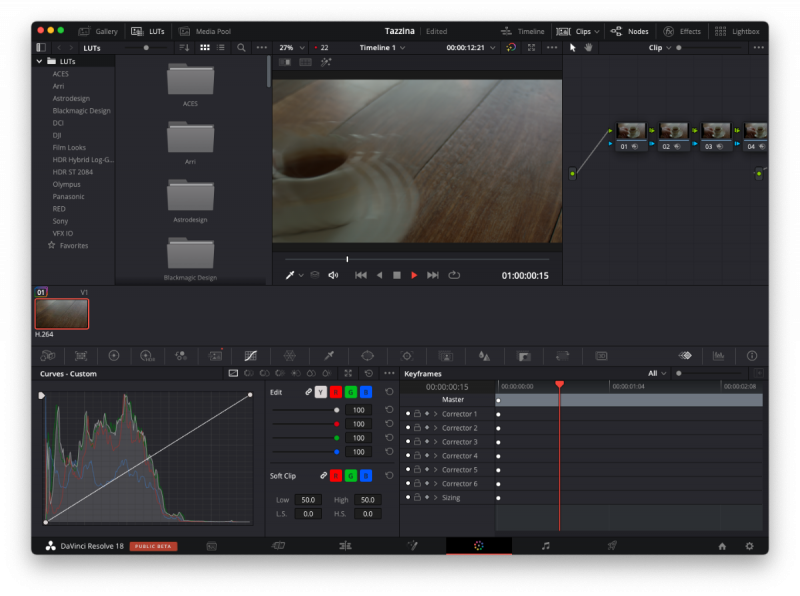Reset the red curve intensity
Image resolution: width=800 pixels, height=596 pixels.
click(388, 424)
